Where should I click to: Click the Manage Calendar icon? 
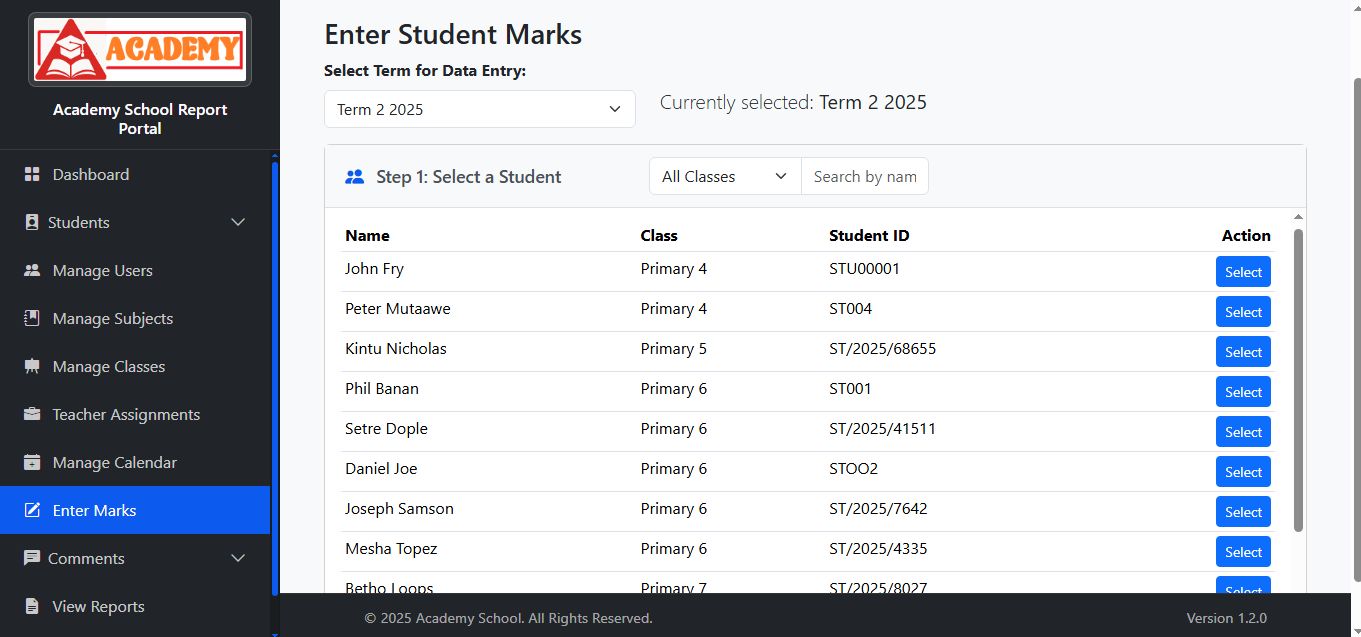point(32,462)
